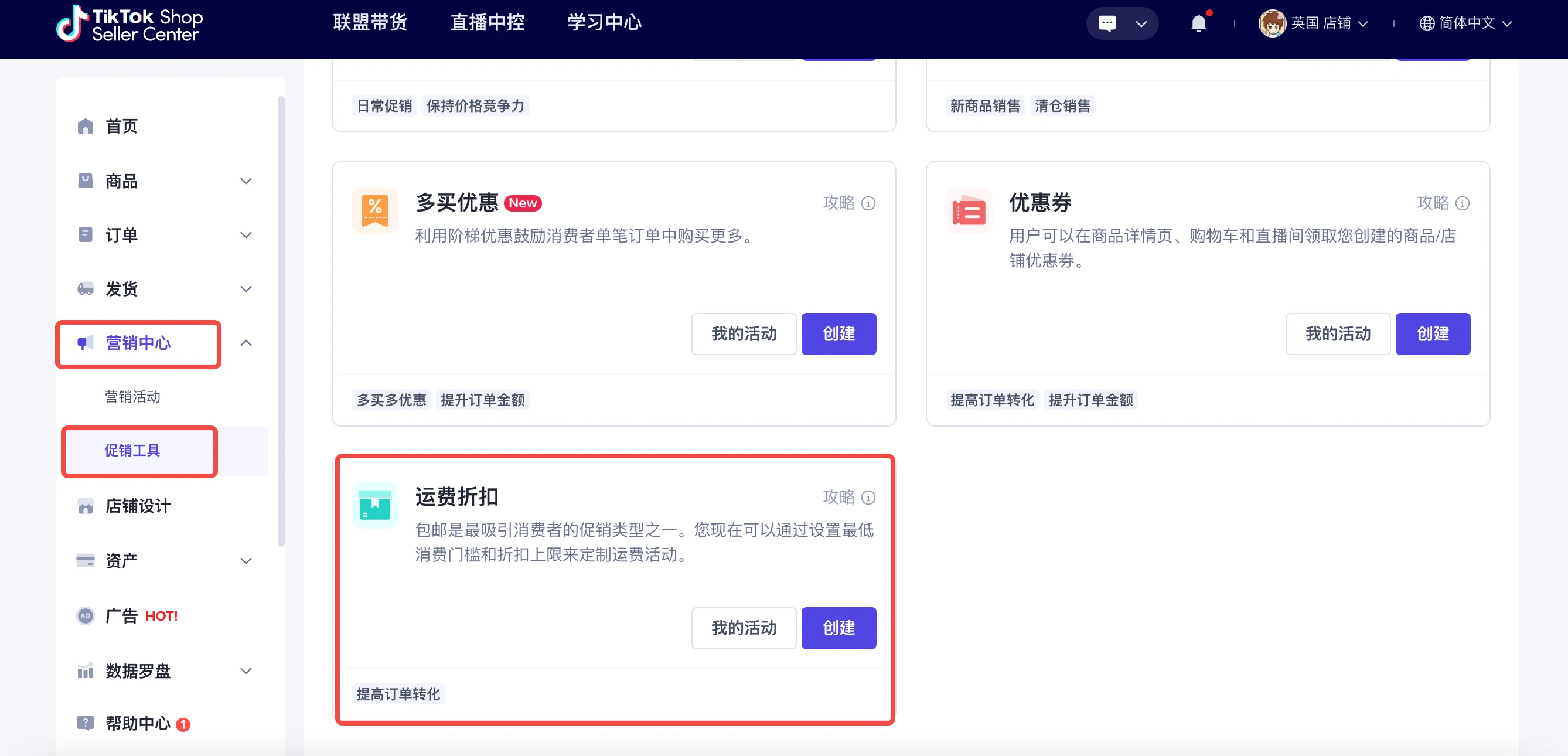Open the notification bell icon
The height and width of the screenshot is (756, 1568).
click(1198, 24)
